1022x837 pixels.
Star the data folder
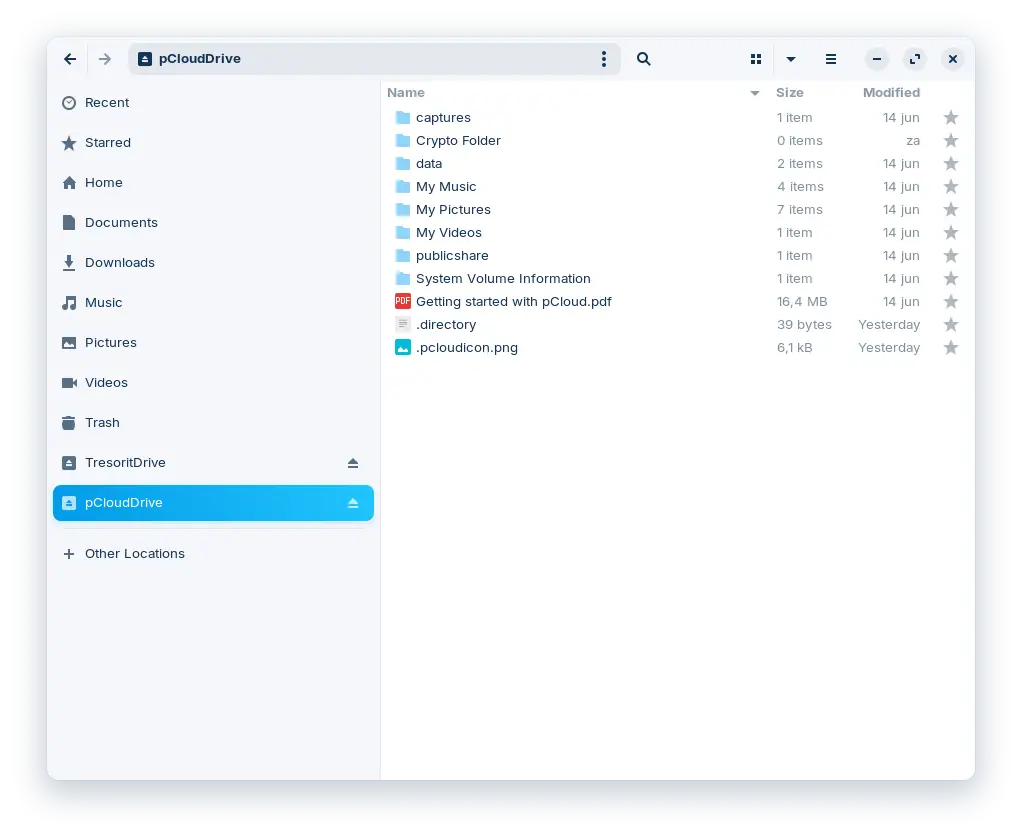(951, 164)
